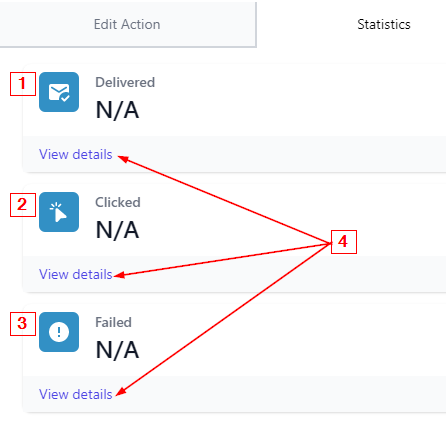Screen dimensions: 446x425
Task: Switch to the Edit Action tab
Action: coord(127,24)
